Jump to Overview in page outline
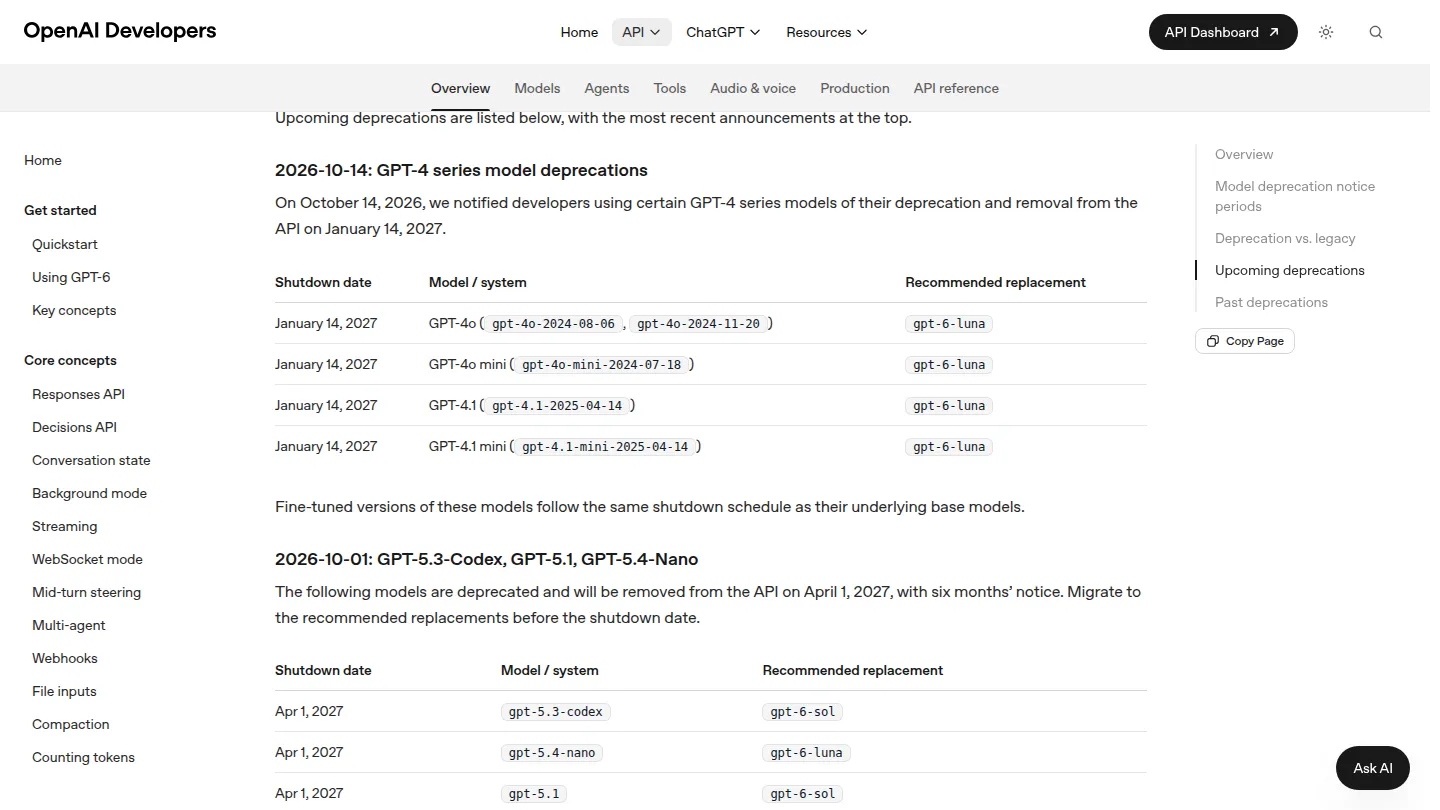The width and height of the screenshot is (1440, 810). (x=1244, y=154)
